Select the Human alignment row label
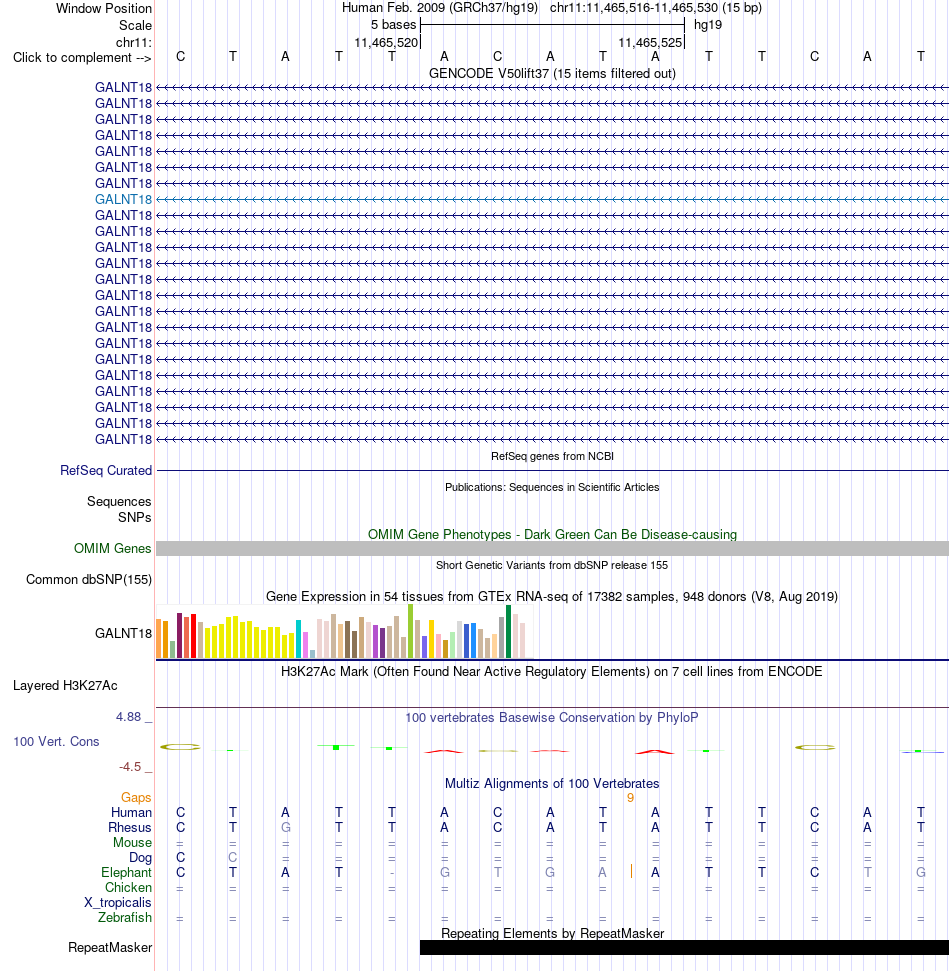Image resolution: width=950 pixels, height=971 pixels. point(131,812)
